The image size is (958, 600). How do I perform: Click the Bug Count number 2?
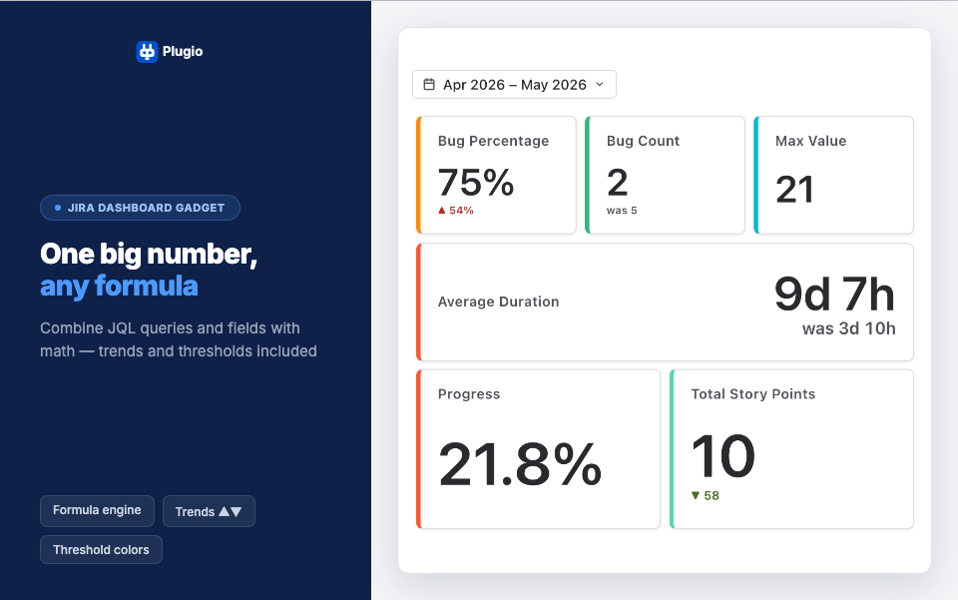[618, 183]
